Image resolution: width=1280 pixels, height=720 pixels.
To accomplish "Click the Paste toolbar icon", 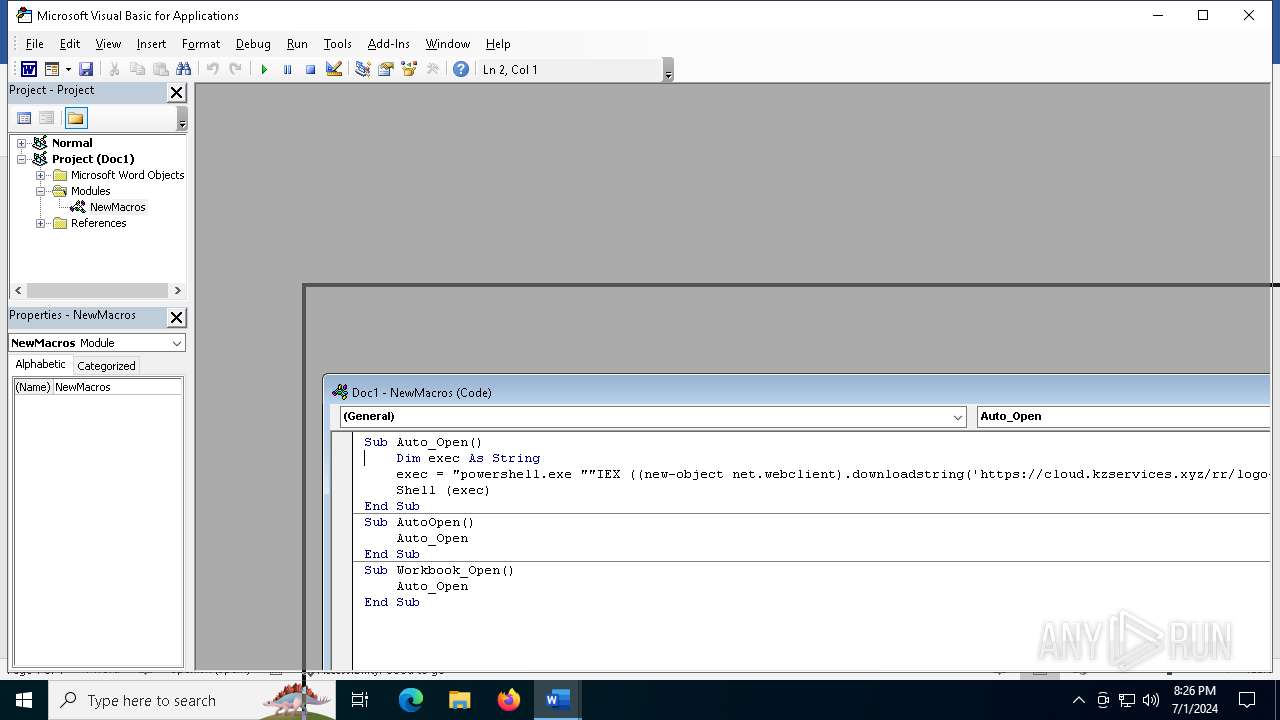I will click(160, 69).
